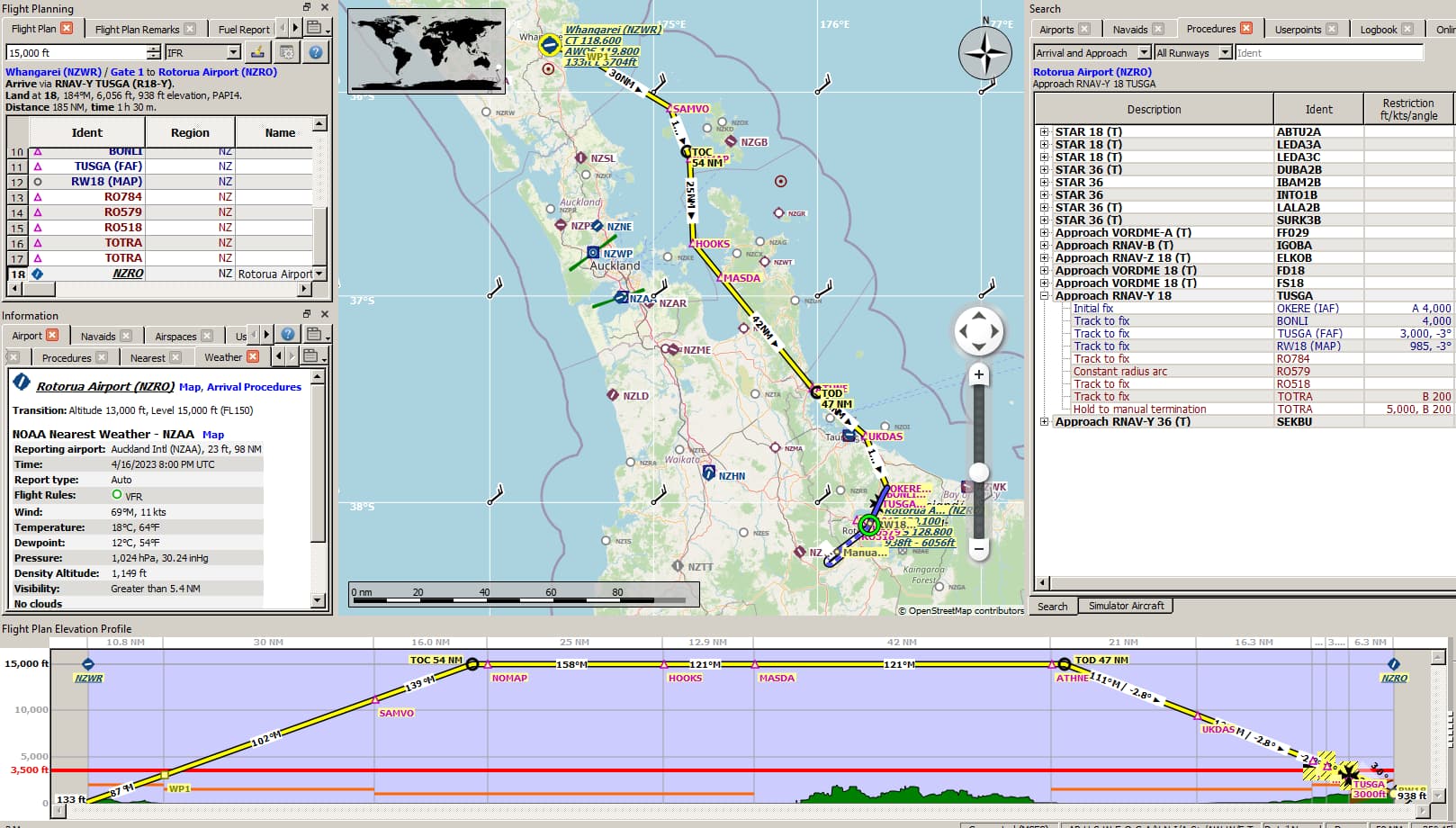The height and width of the screenshot is (828, 1456).
Task: Close the Weather tab in Information
Action: click(253, 357)
